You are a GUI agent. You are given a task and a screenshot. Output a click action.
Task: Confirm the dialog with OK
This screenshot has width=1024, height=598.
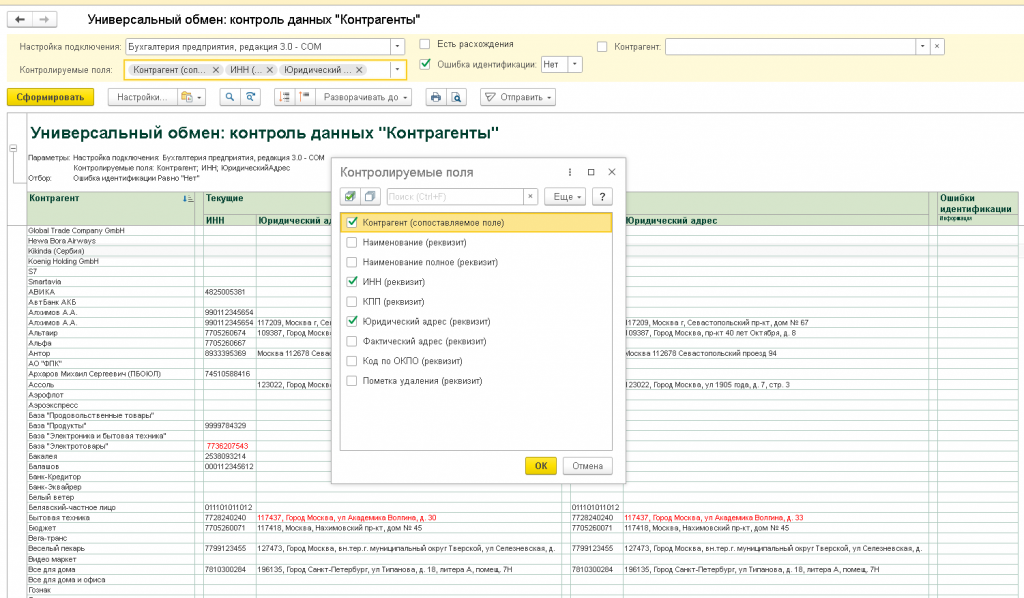(x=541, y=466)
